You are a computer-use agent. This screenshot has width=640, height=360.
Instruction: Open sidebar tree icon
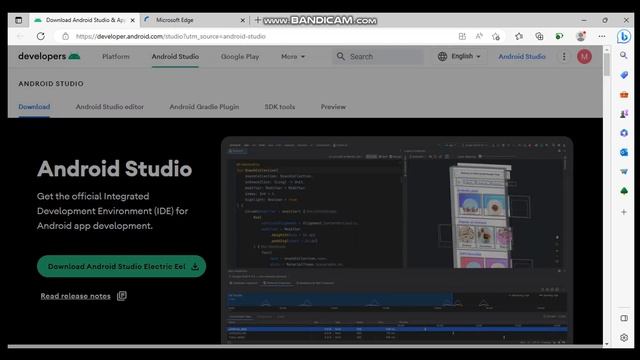[624, 191]
